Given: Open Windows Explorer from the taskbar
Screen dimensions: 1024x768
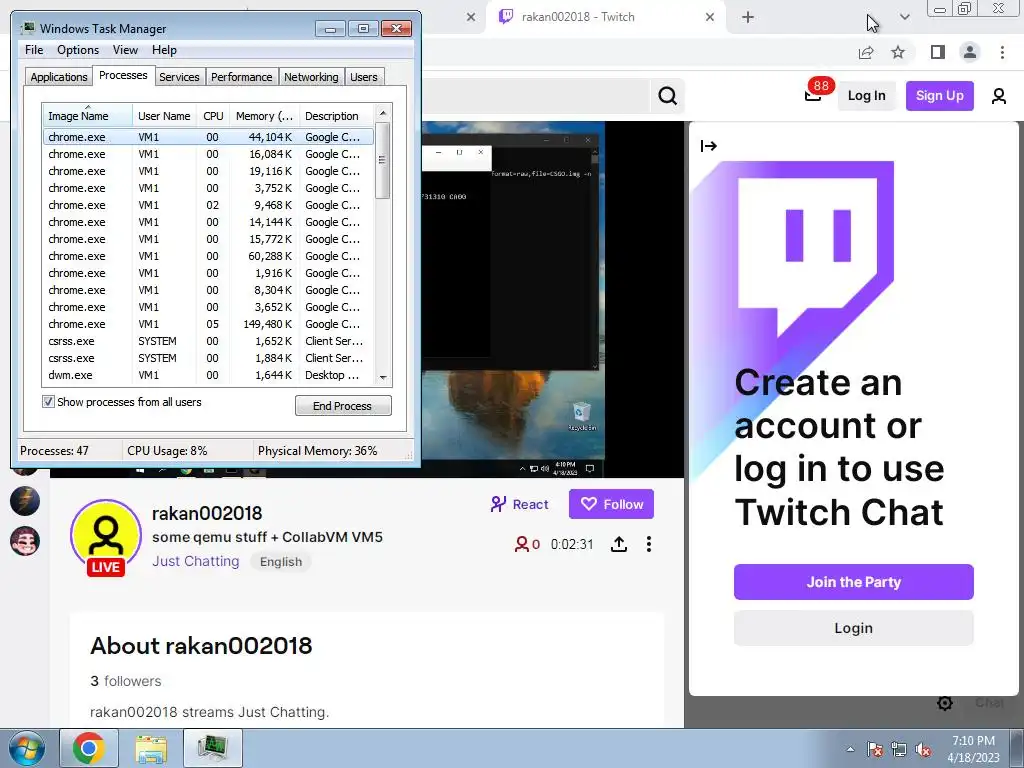Looking at the screenshot, I should [x=151, y=748].
